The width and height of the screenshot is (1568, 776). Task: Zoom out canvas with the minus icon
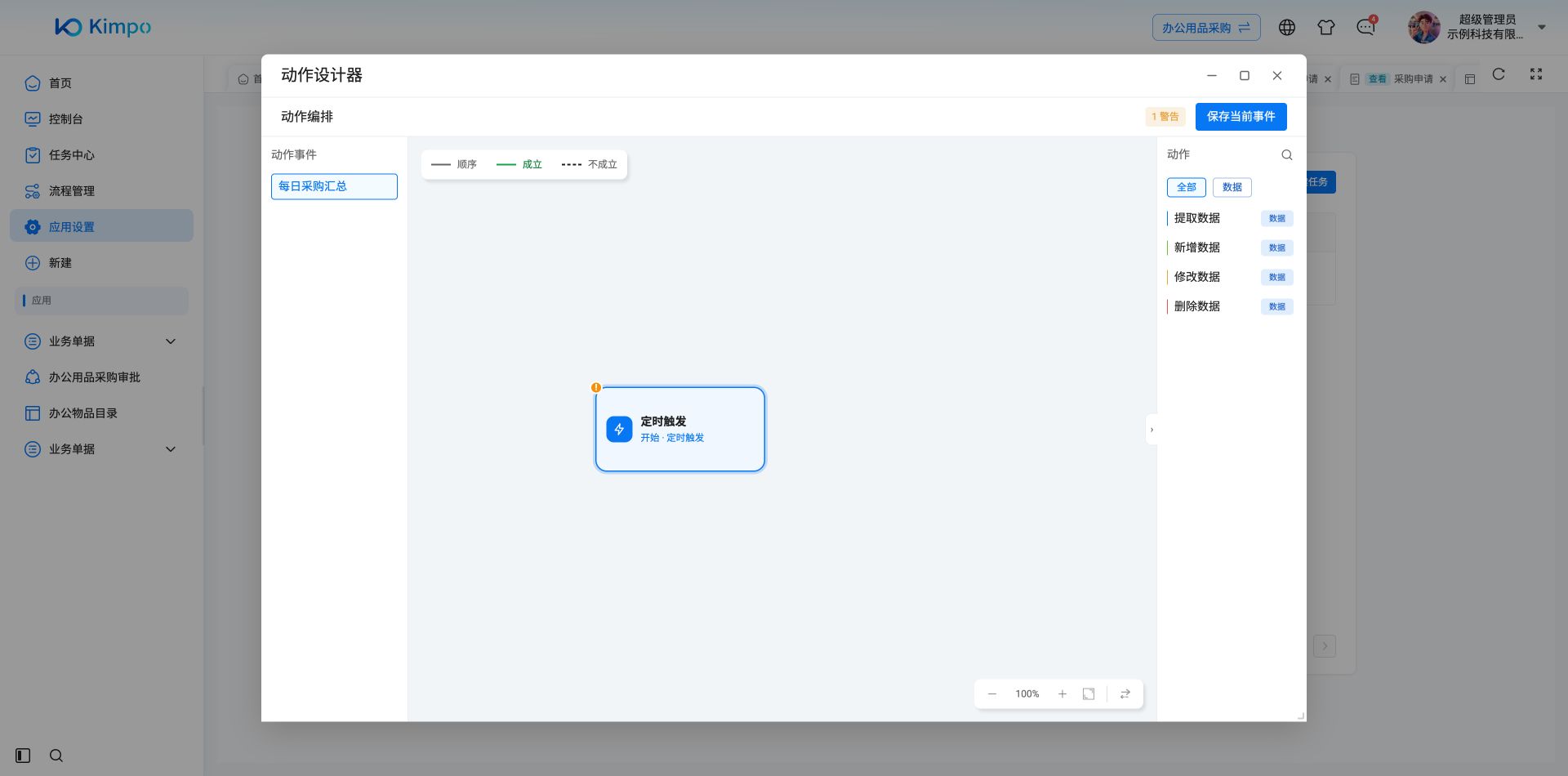click(992, 694)
